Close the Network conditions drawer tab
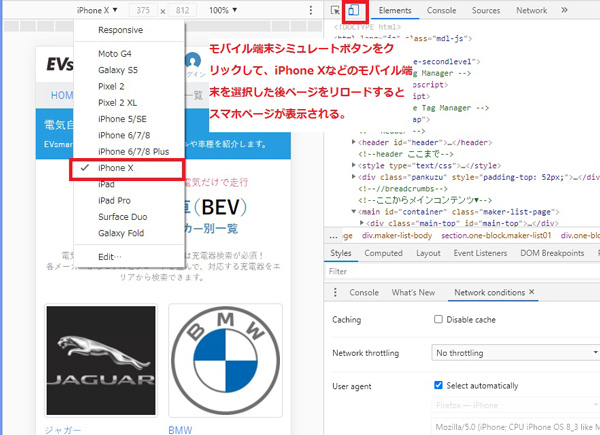The width and height of the screenshot is (600, 435). (532, 292)
